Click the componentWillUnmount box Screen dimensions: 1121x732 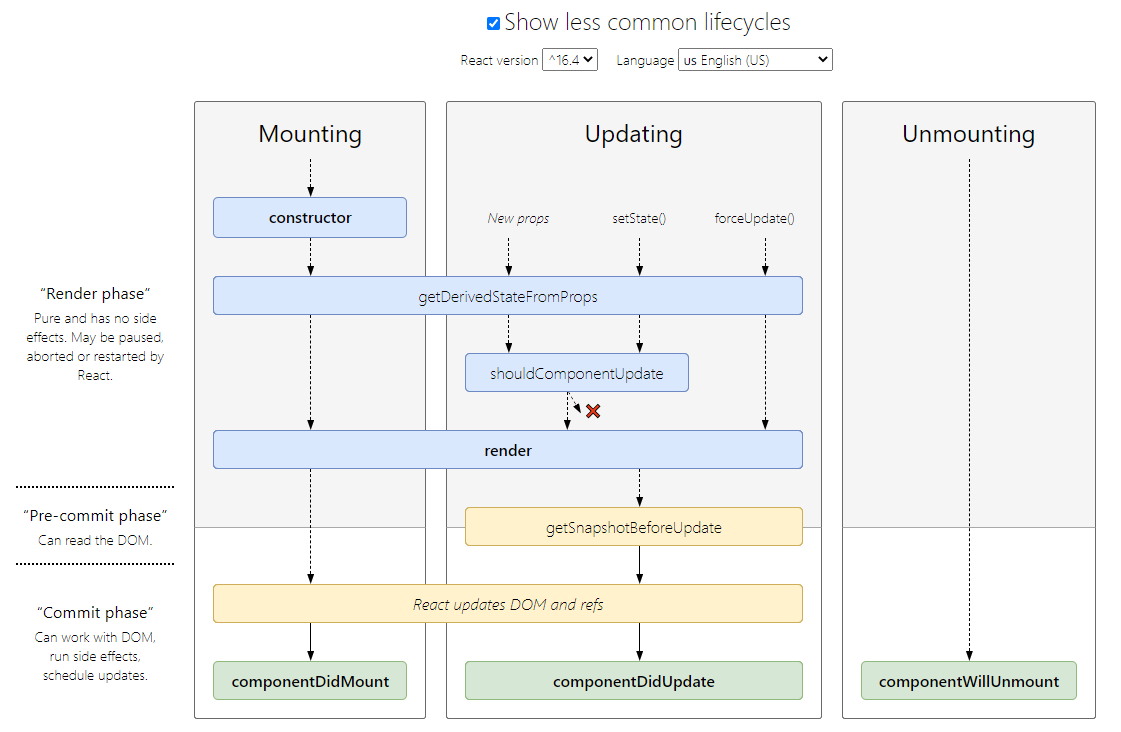[969, 681]
